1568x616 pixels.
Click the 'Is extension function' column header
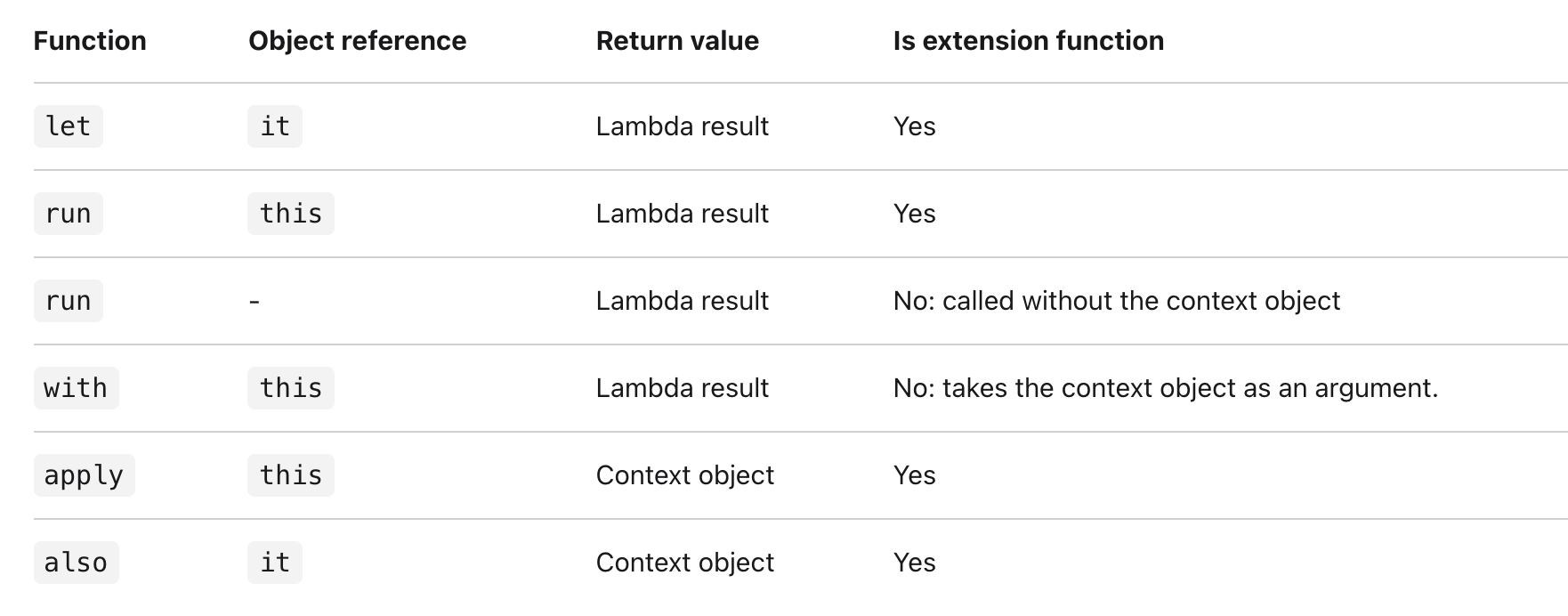point(1028,41)
